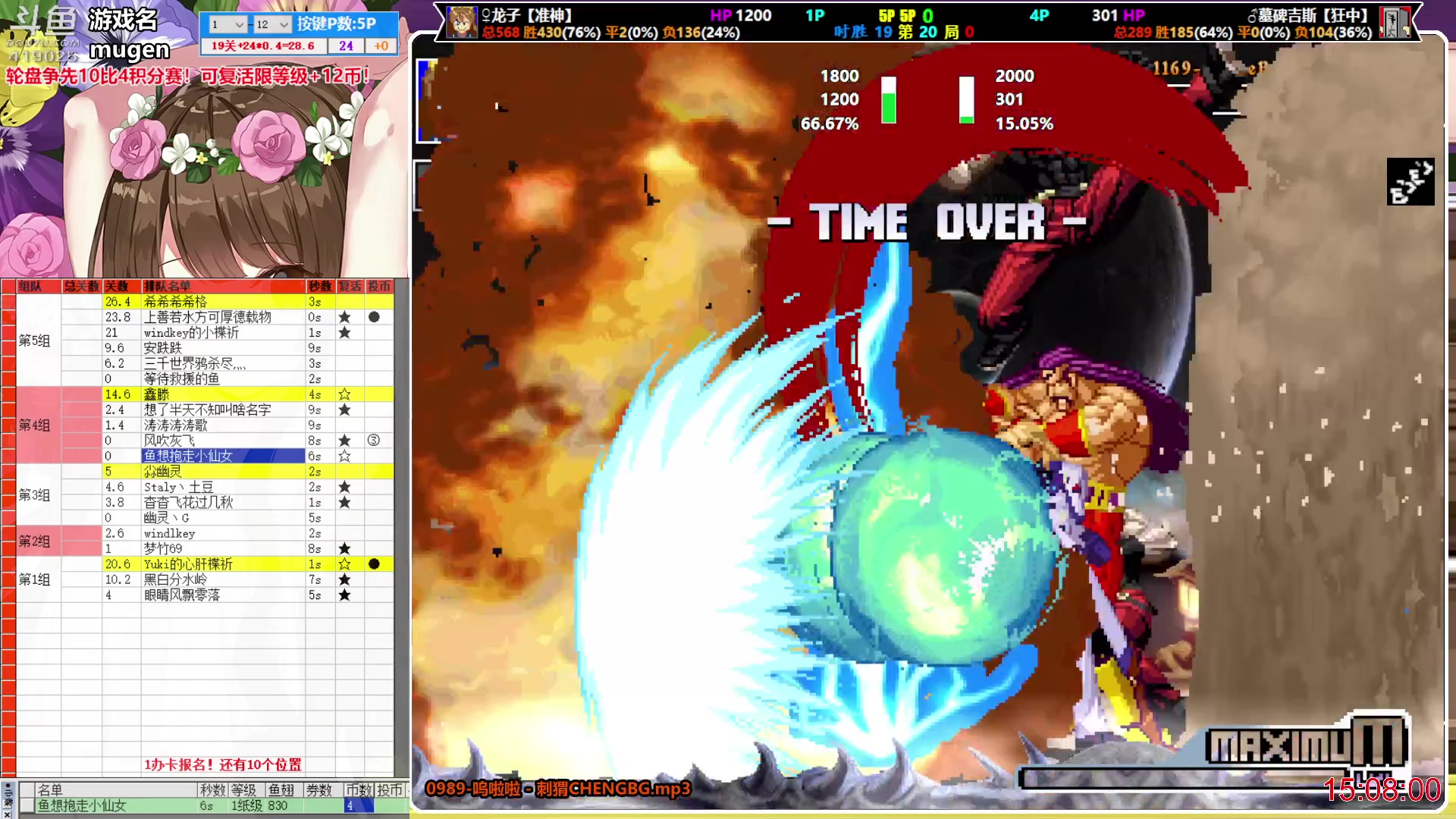Select the 安跌跌 name cell
The width and height of the screenshot is (1456, 819).
tap(223, 348)
